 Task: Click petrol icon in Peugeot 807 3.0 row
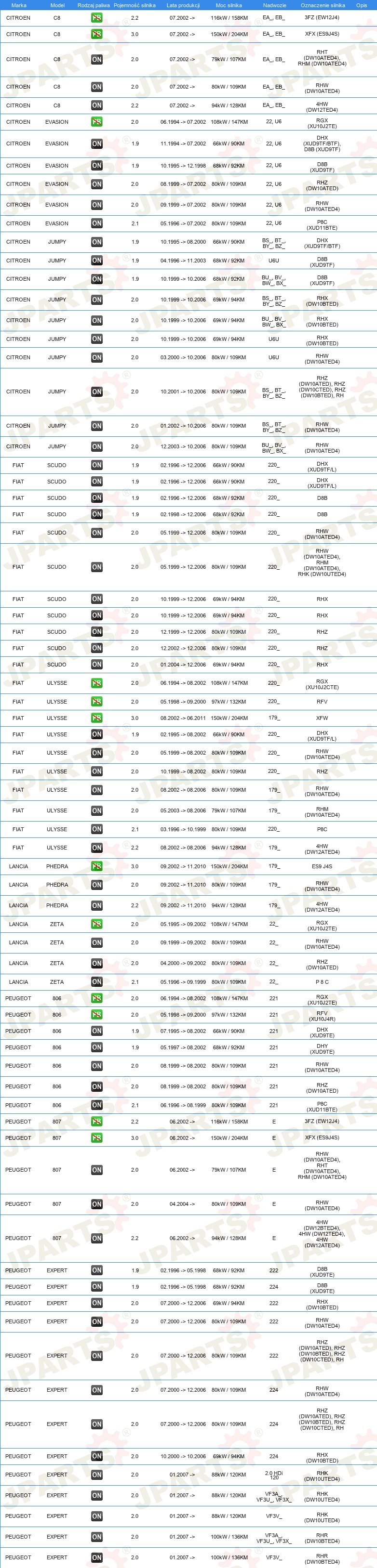point(96,1137)
